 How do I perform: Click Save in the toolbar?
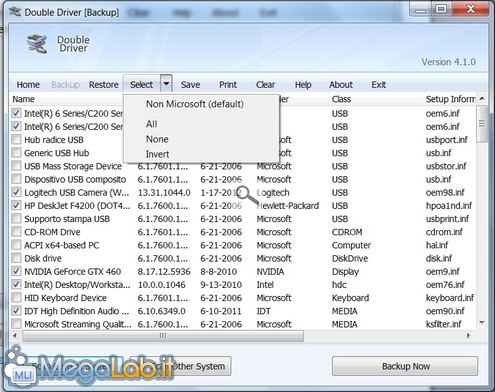click(190, 85)
